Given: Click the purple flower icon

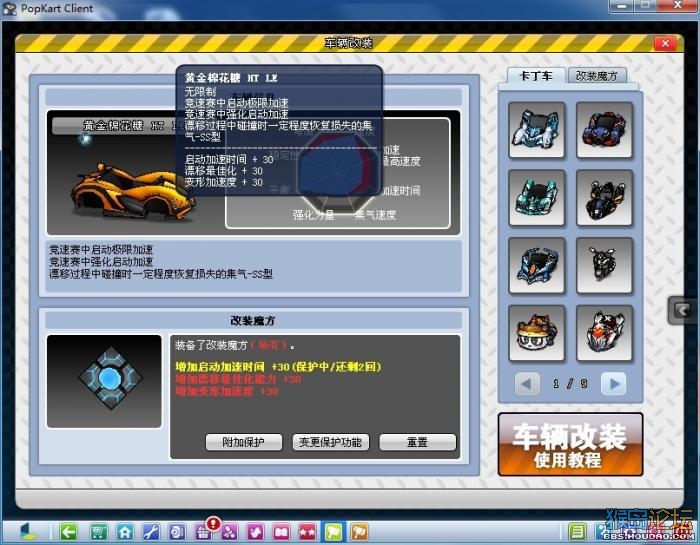Looking at the screenshot, I should [229, 532].
